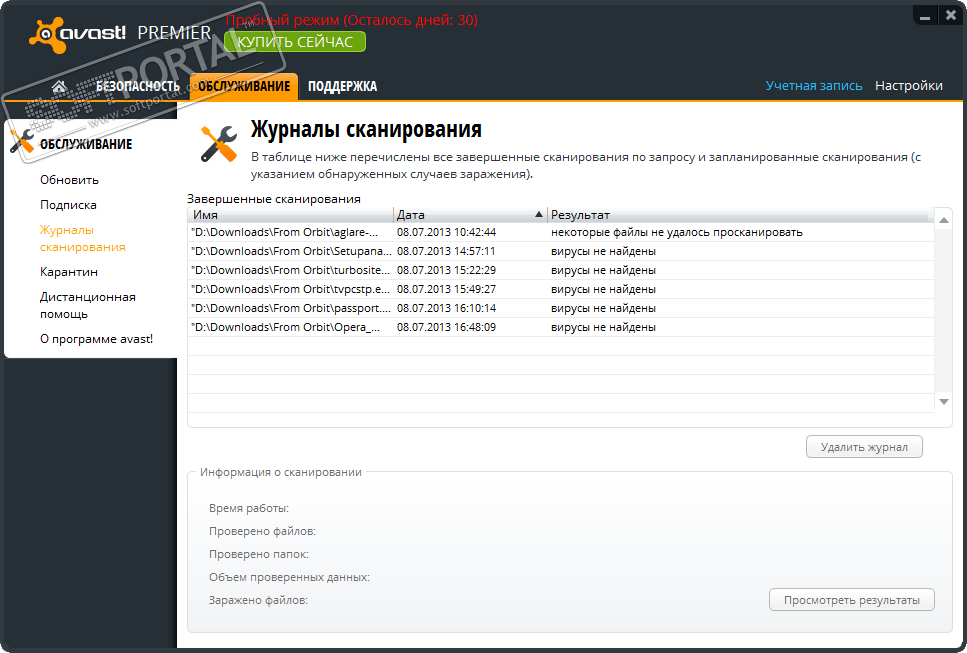967x653 pixels.
Task: Open Подписка in the sidebar
Action: pyautogui.click(x=68, y=205)
